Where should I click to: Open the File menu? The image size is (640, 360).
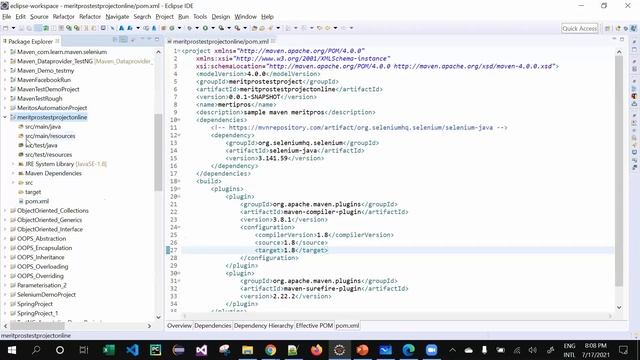coord(7,17)
